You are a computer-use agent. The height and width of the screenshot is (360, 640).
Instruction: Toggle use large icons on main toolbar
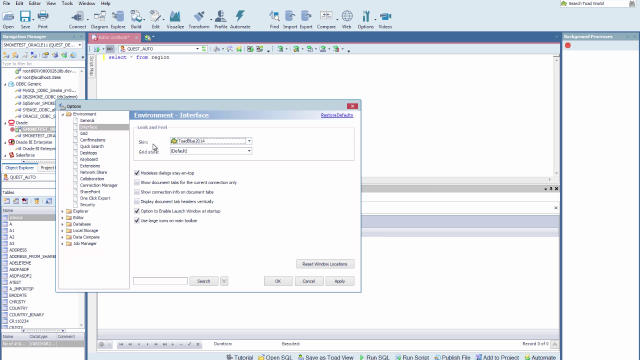pyautogui.click(x=137, y=220)
